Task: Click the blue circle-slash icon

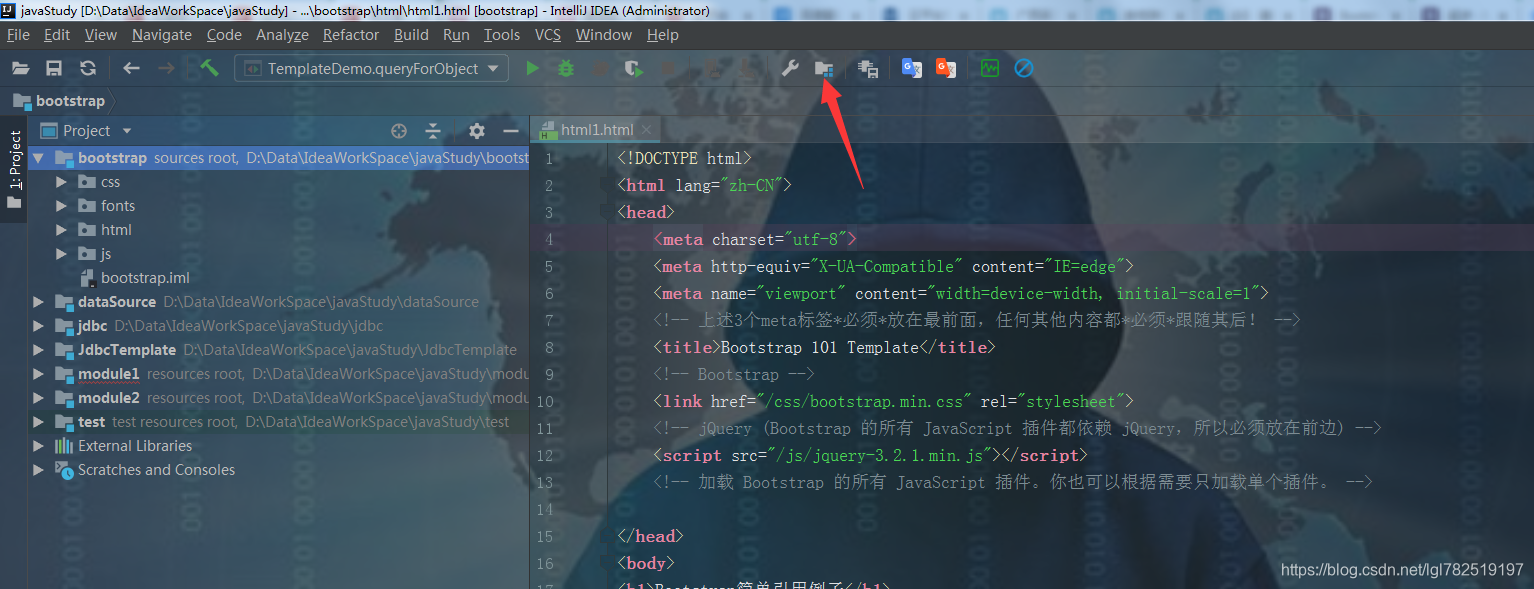Action: [x=1024, y=68]
